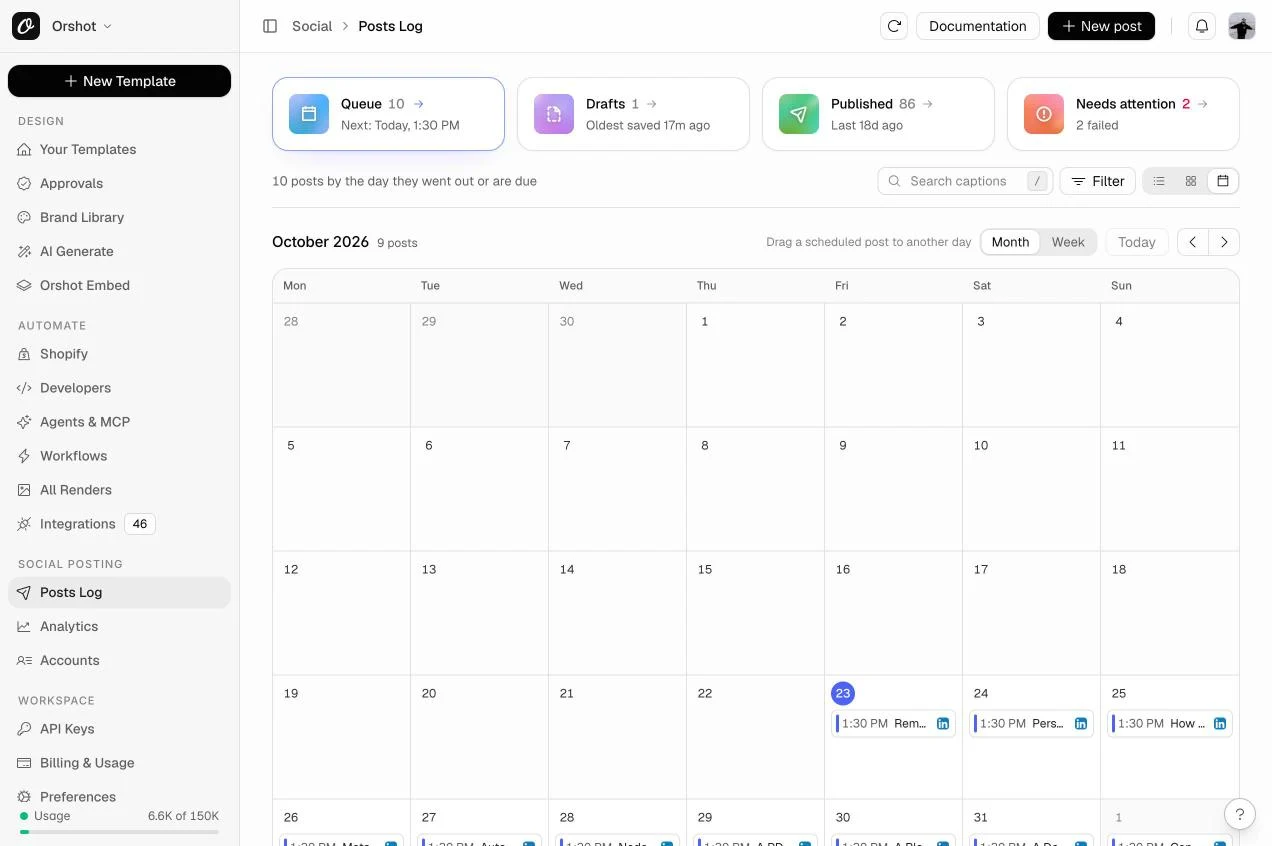Select Month view
The image size is (1272, 846).
point(1010,242)
